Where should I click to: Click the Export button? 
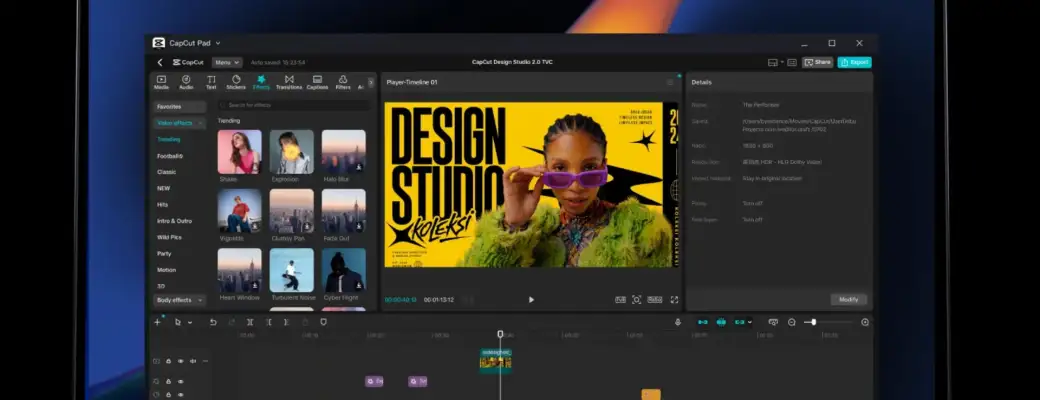click(x=854, y=62)
